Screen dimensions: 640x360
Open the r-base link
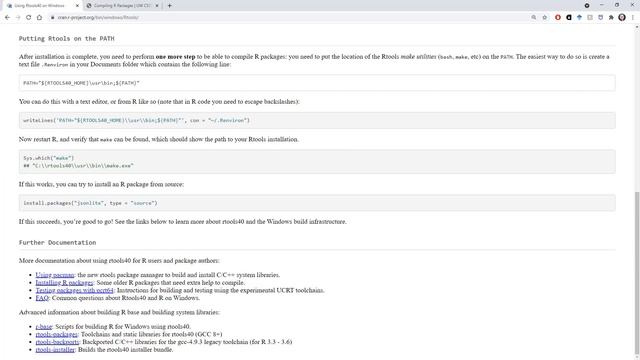click(x=44, y=327)
